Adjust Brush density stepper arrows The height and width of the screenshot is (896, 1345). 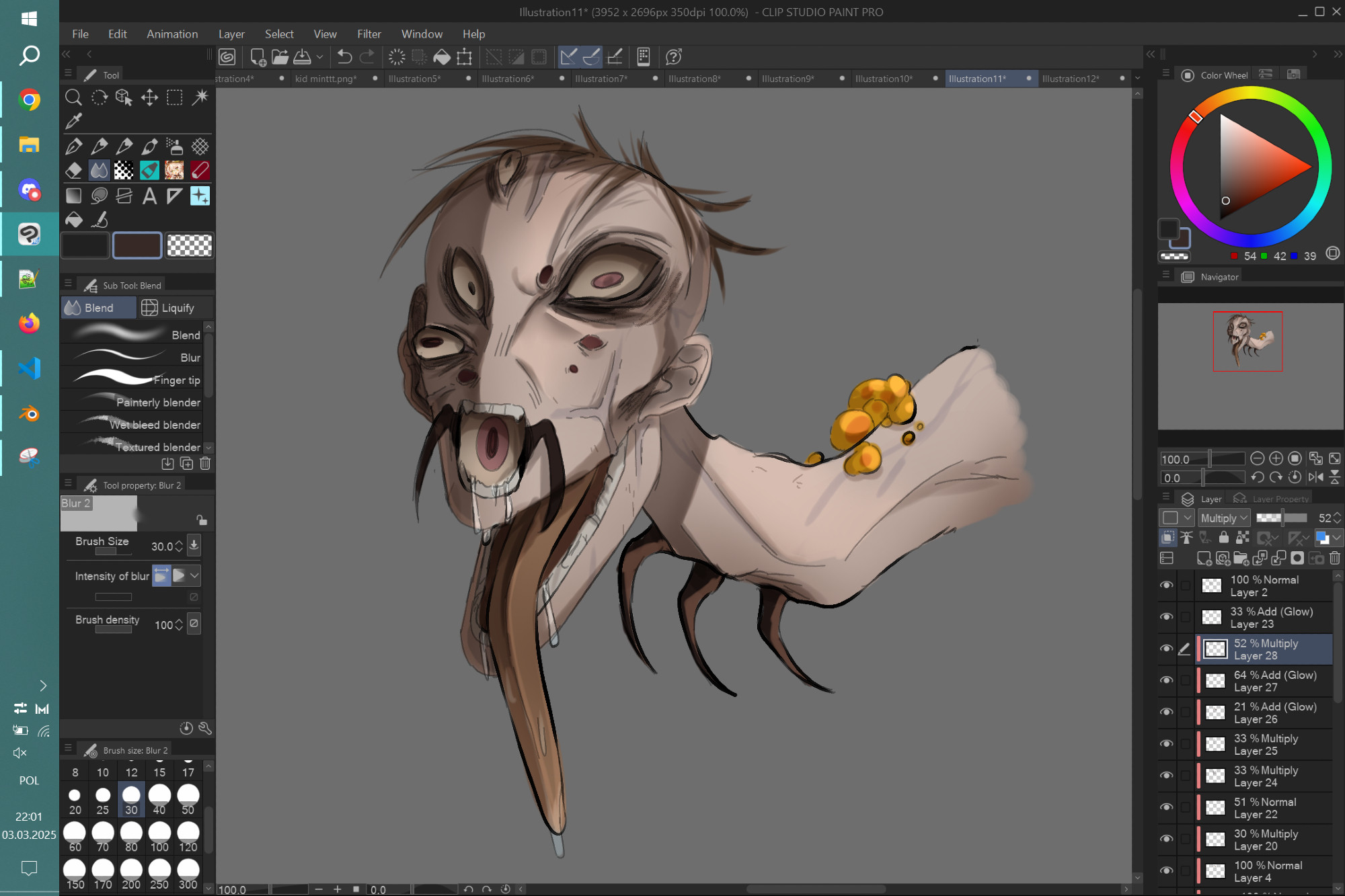pyautogui.click(x=179, y=625)
